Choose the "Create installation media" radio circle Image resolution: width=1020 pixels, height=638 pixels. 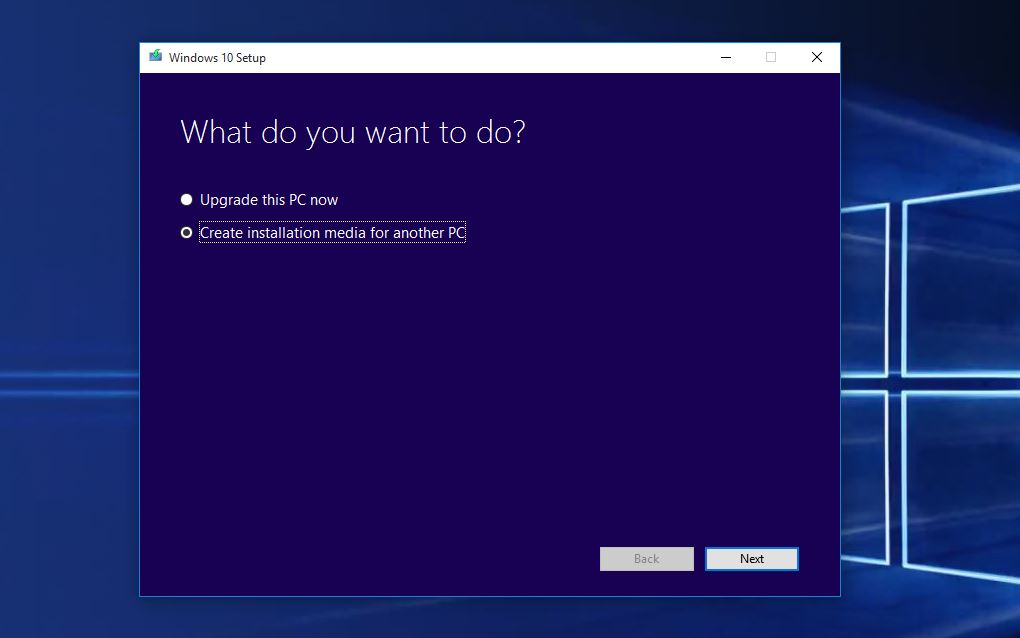coord(186,233)
